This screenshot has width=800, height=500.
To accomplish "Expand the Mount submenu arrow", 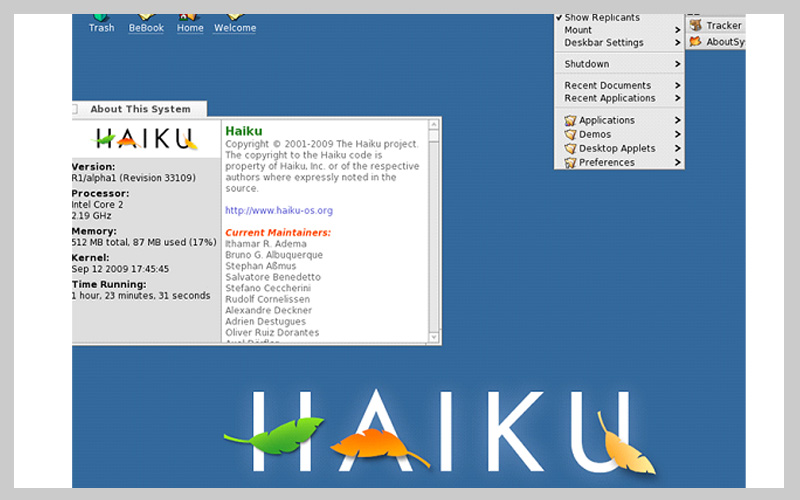I will point(678,30).
